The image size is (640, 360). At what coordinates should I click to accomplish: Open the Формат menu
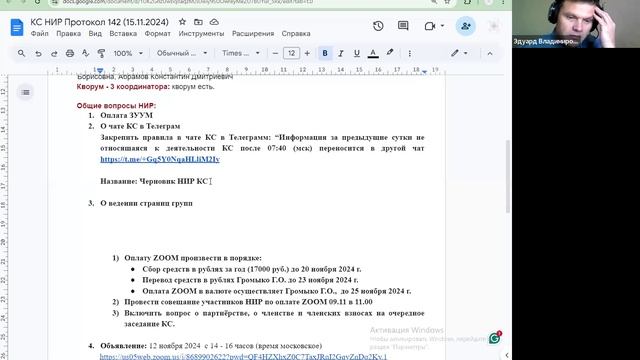(x=157, y=33)
